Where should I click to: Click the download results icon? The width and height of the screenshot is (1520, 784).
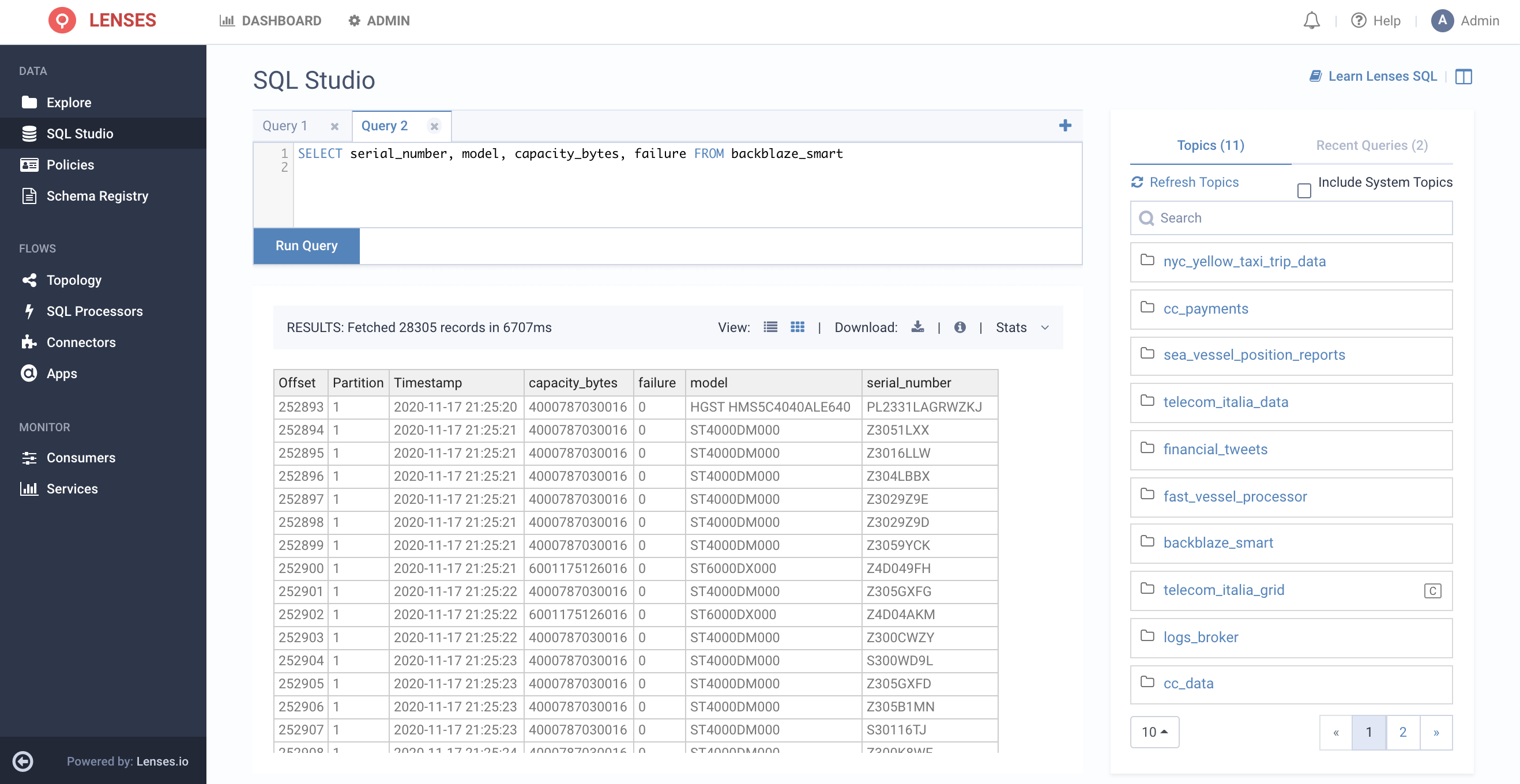pyautogui.click(x=918, y=327)
